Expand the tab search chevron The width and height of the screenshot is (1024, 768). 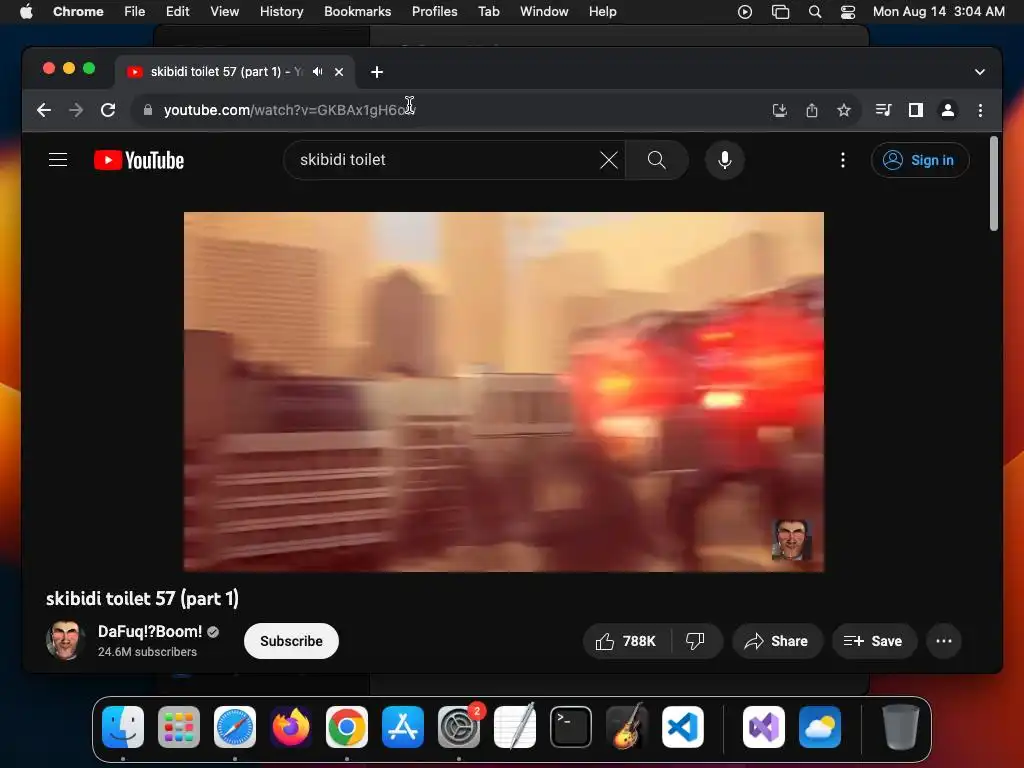pos(980,72)
